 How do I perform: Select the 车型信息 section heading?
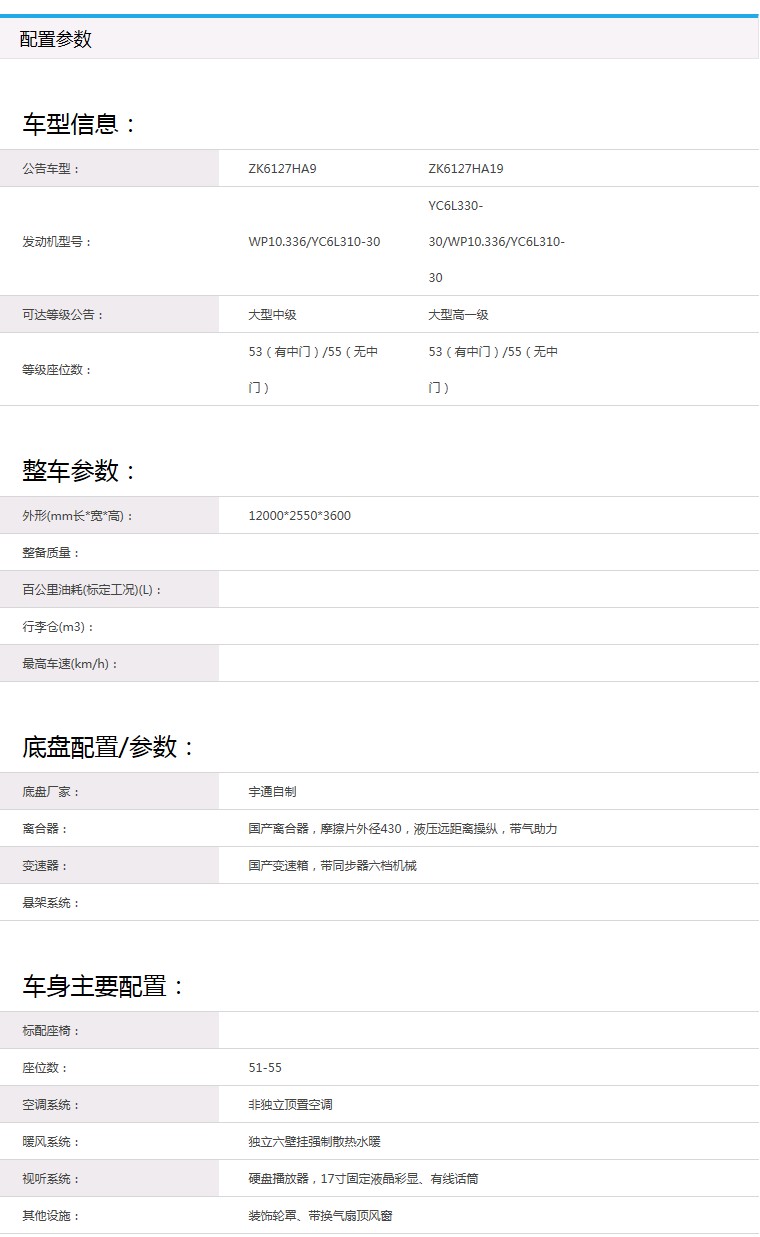(79, 124)
